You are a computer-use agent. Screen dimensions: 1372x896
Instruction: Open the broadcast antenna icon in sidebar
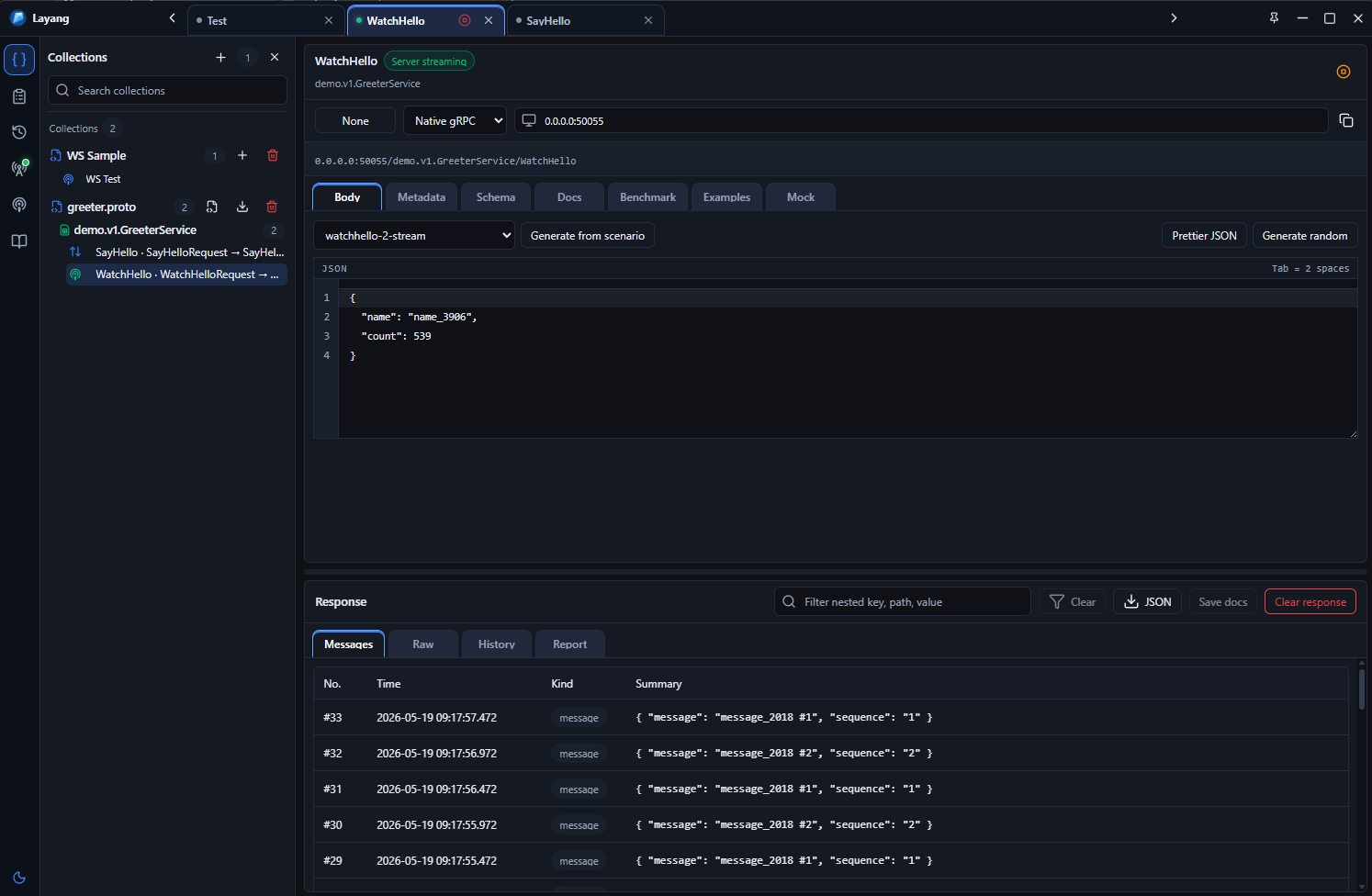[19, 168]
